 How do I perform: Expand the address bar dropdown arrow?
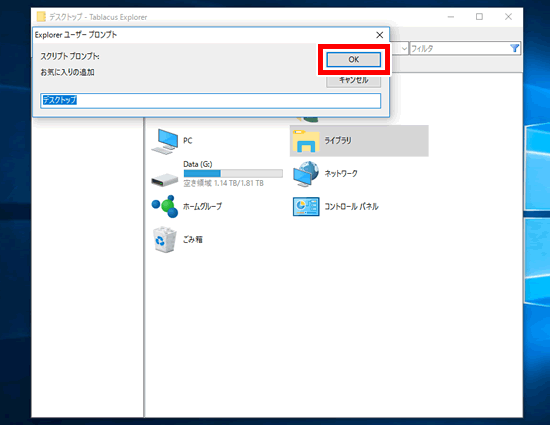[x=404, y=48]
